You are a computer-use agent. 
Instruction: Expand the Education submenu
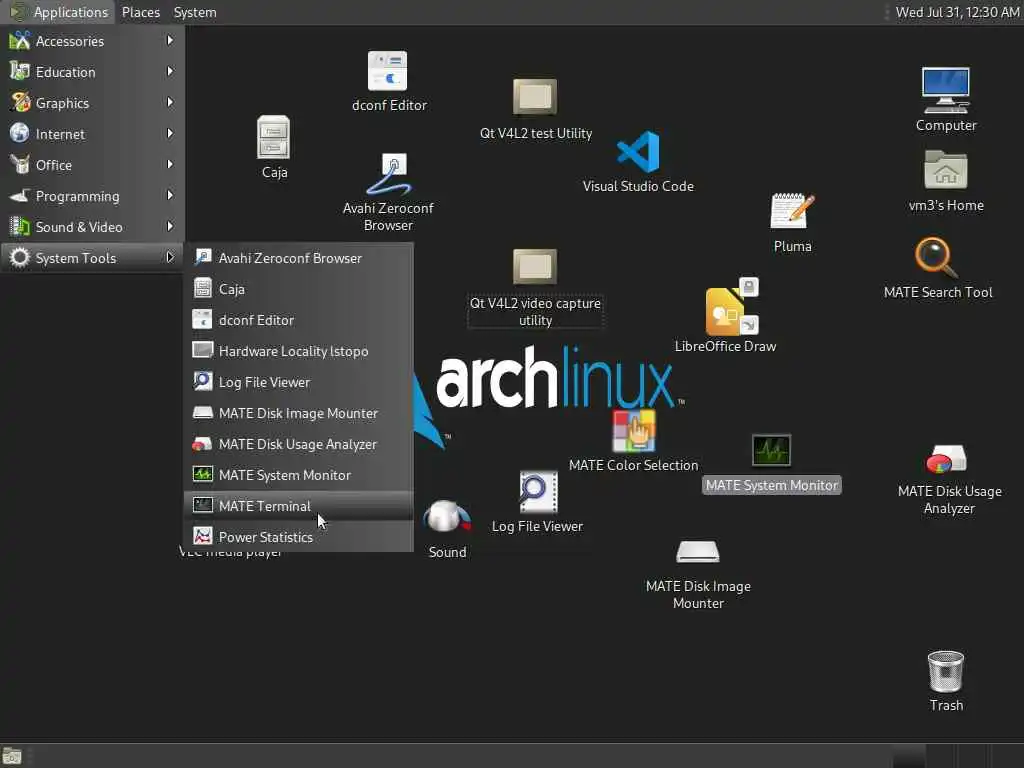click(x=92, y=71)
